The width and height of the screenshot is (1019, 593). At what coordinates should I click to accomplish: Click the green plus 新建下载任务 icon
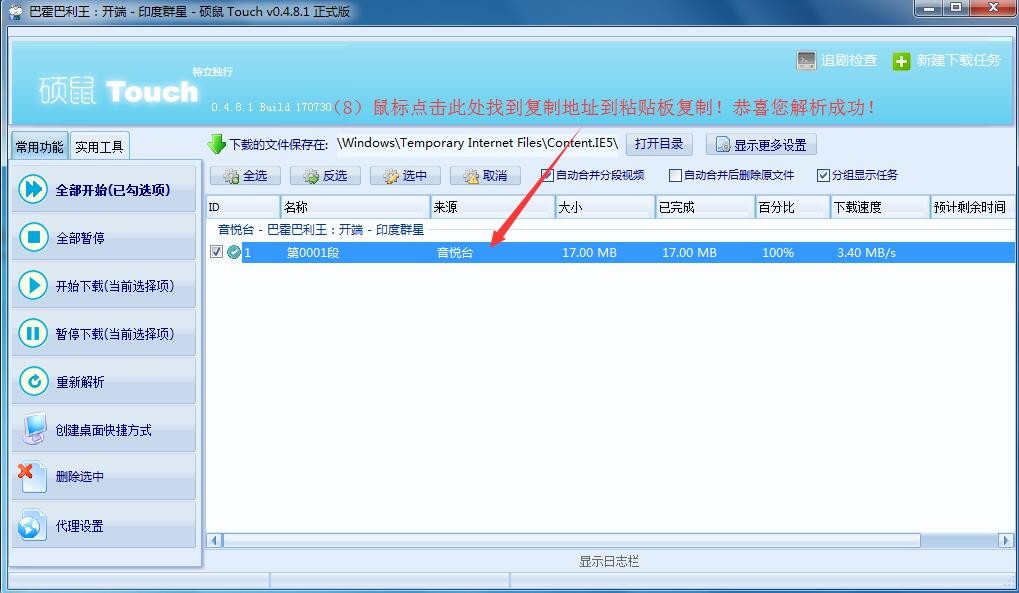901,61
